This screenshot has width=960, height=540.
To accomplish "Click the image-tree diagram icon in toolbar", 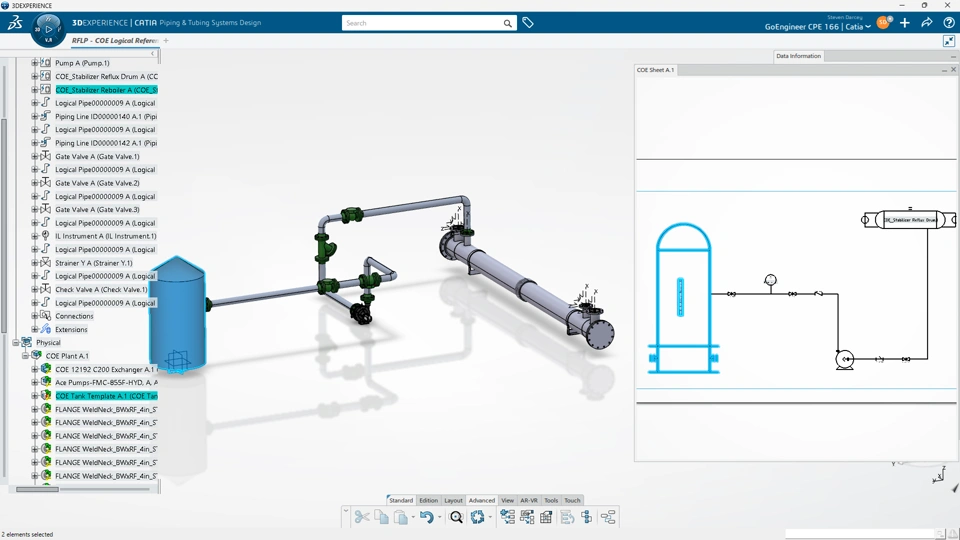I will click(527, 517).
